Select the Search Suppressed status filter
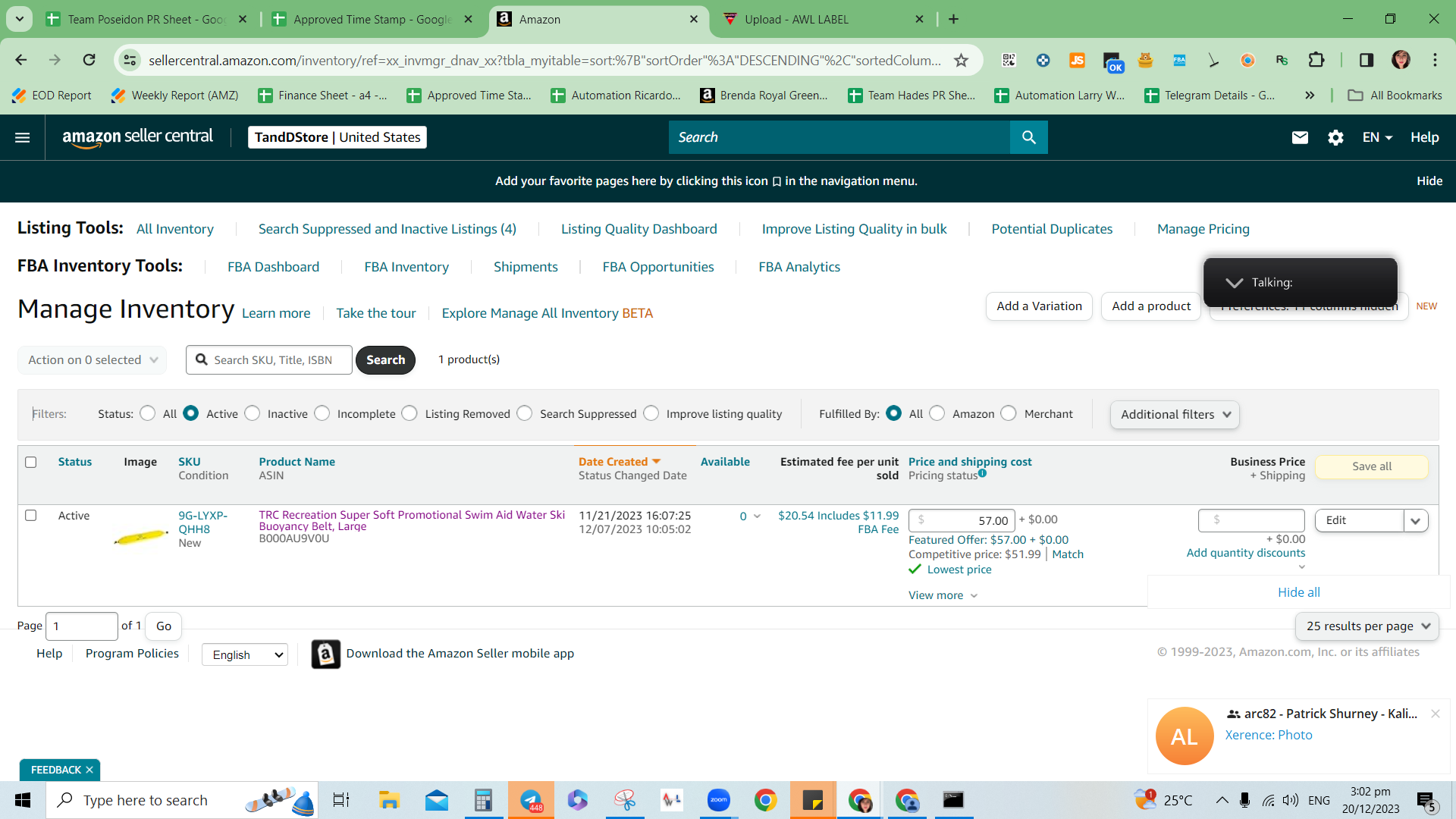Screen dimensions: 1456x819 coord(525,413)
